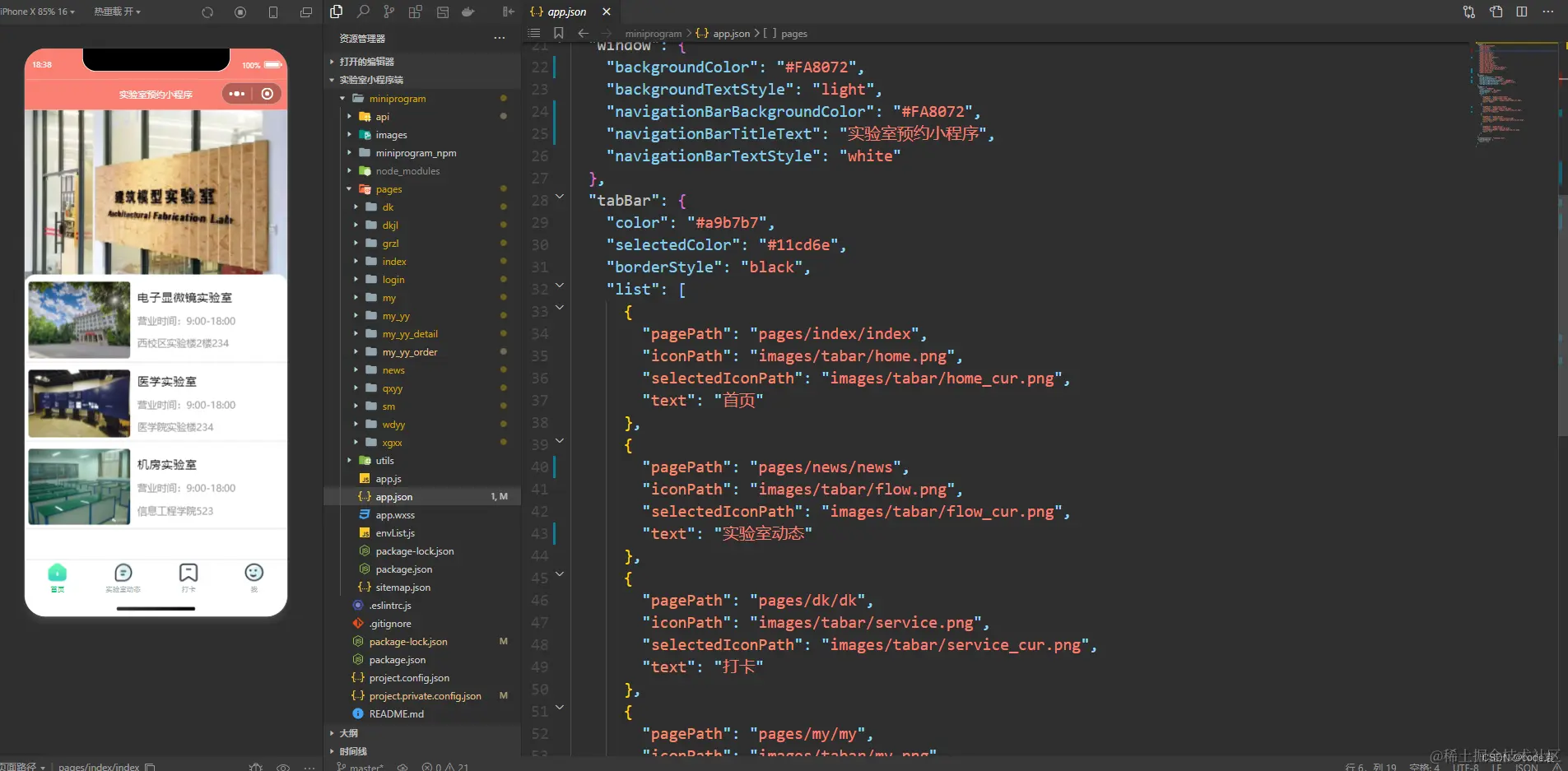Fold the list array at line 32
This screenshot has width=1568, height=771.
pyautogui.click(x=560, y=286)
